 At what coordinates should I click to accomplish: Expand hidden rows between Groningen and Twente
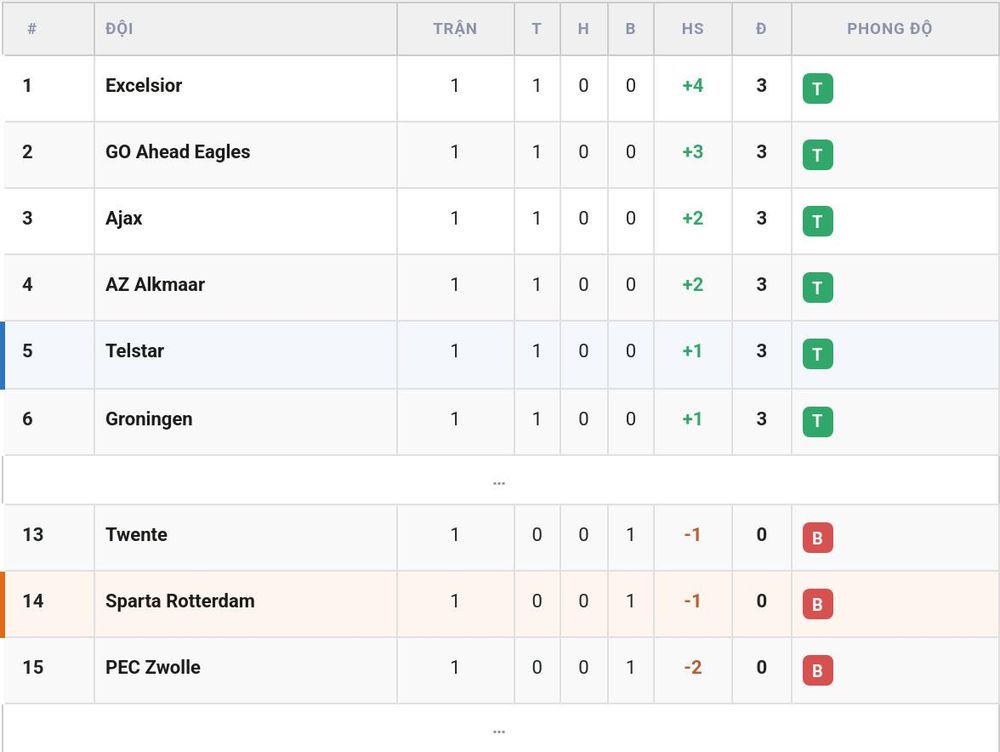[x=499, y=481]
